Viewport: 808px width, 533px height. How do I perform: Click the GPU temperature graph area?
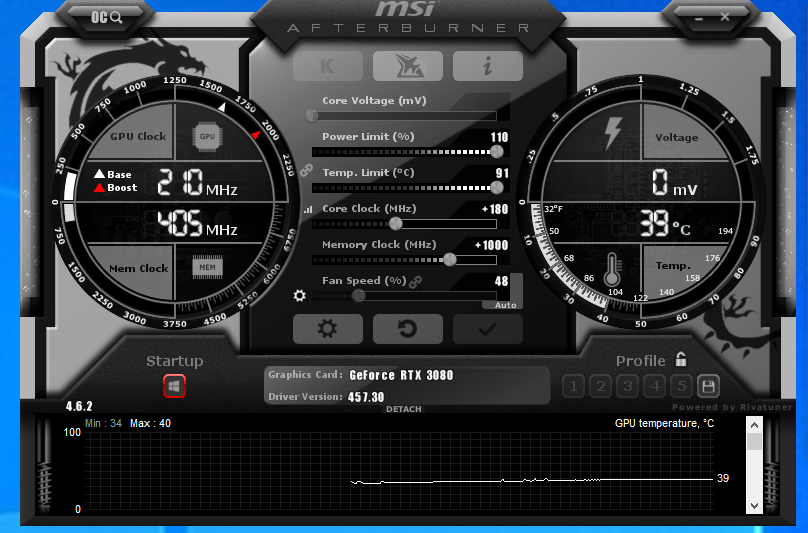(399, 470)
